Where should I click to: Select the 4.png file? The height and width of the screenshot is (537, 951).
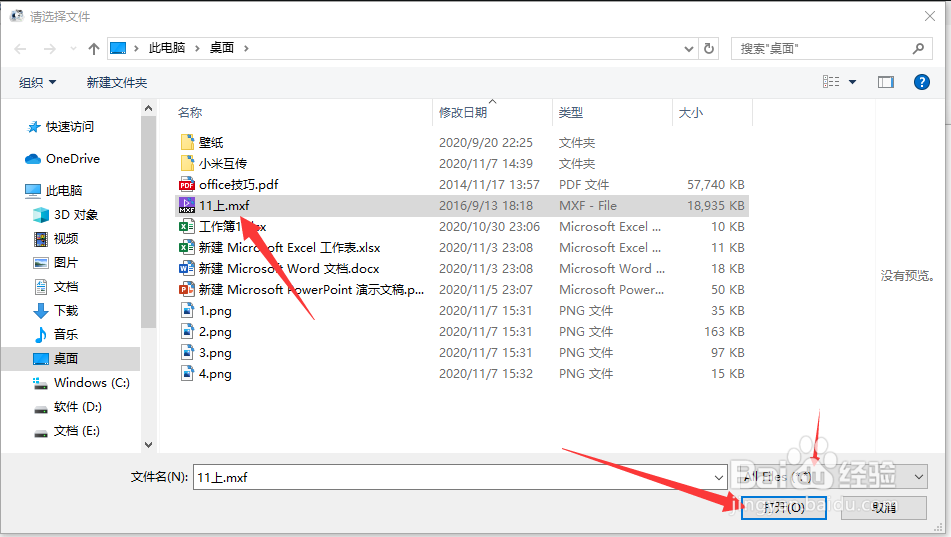(x=215, y=374)
